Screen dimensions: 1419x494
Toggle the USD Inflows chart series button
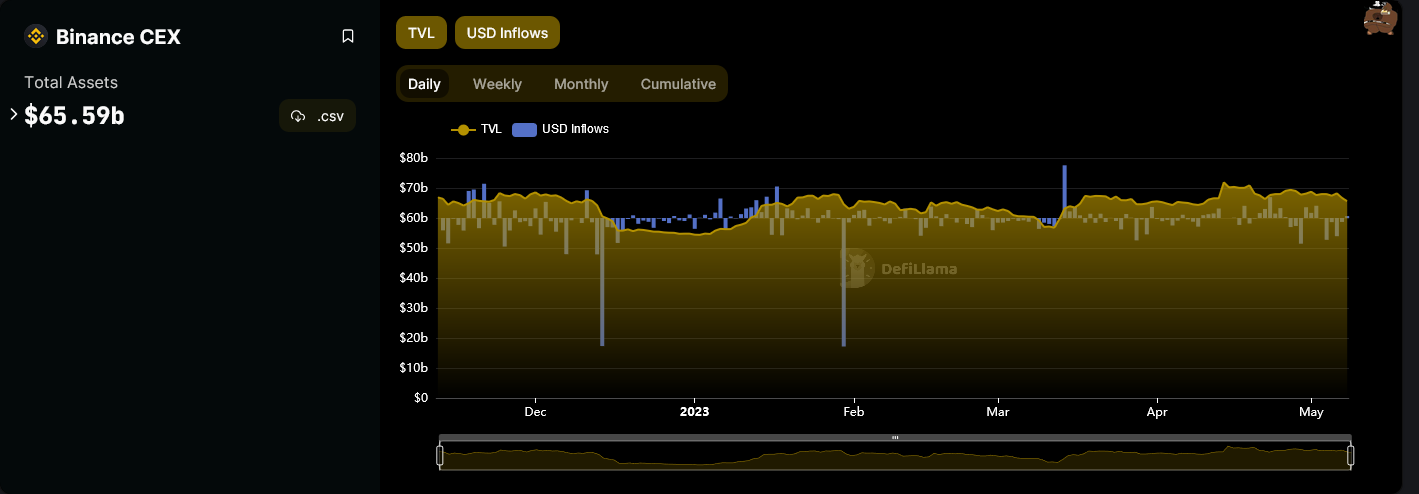pos(507,33)
